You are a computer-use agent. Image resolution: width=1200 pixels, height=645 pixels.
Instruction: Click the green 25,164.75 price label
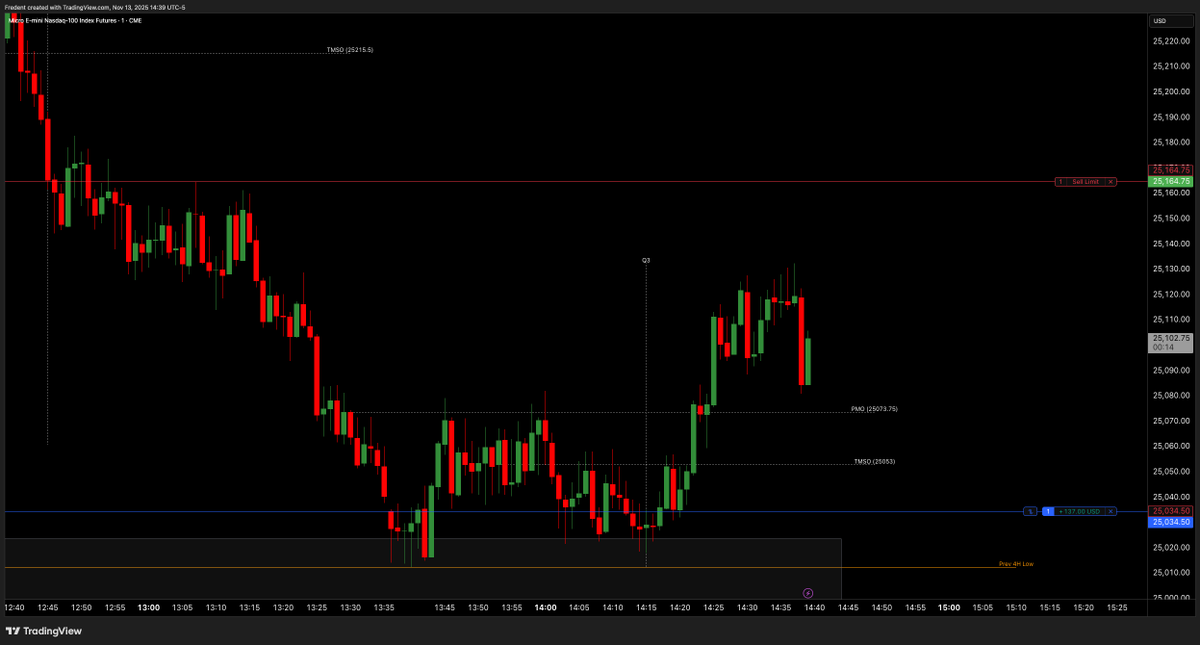[1171, 181]
